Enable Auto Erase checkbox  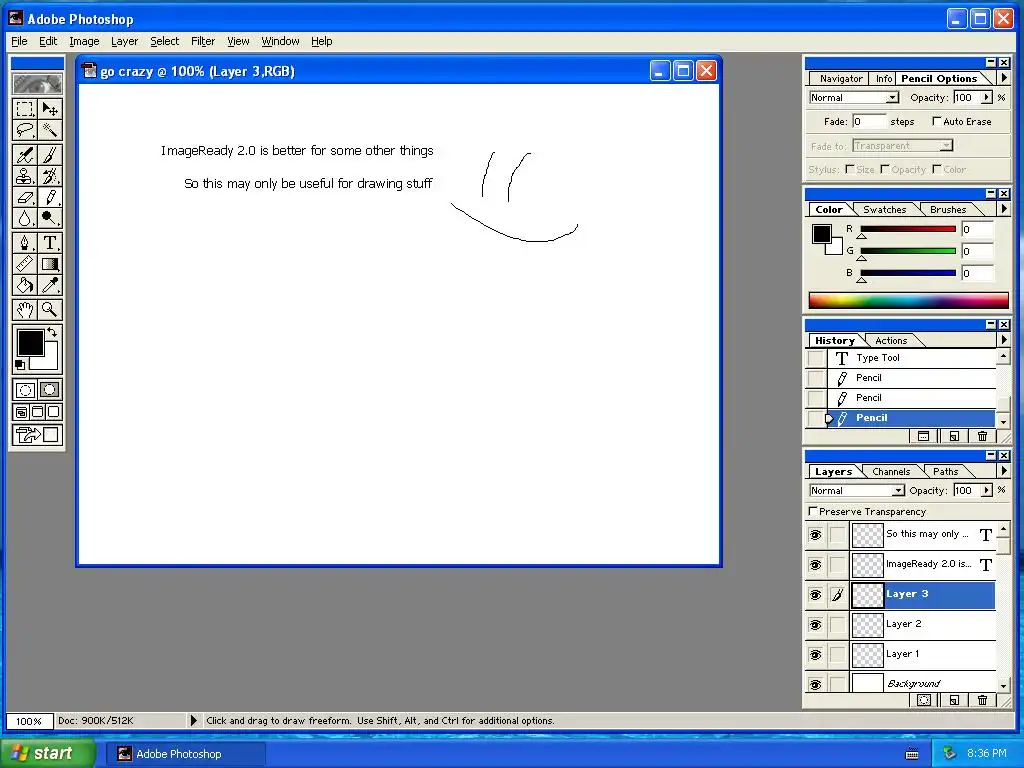[936, 121]
